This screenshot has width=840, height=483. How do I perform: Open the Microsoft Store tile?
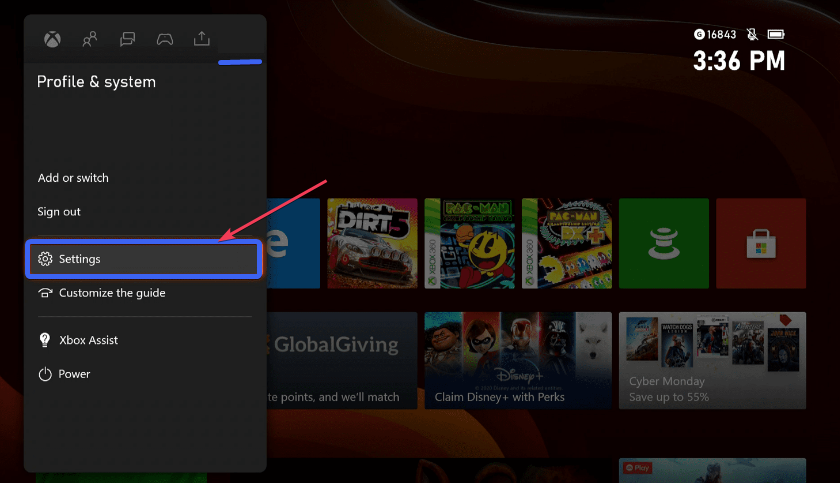click(x=761, y=244)
